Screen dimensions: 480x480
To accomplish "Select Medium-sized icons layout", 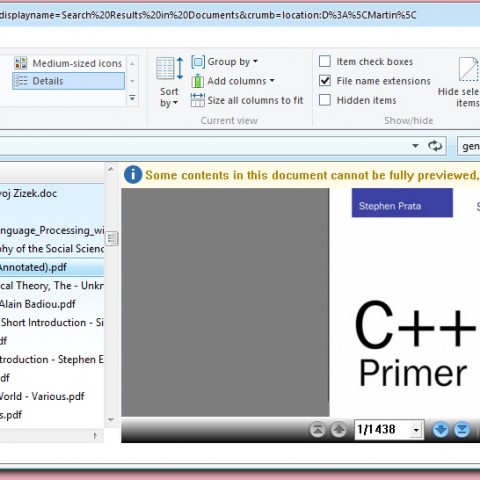I will click(68, 63).
